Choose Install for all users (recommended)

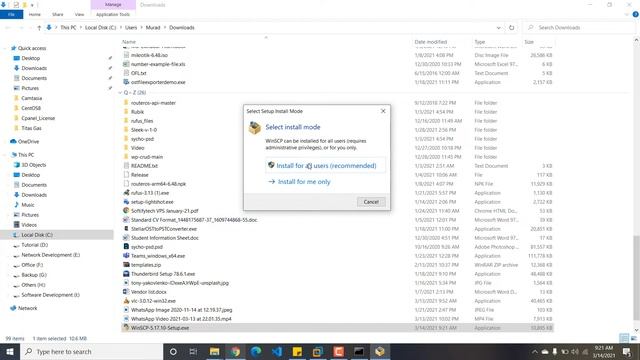click(x=325, y=166)
